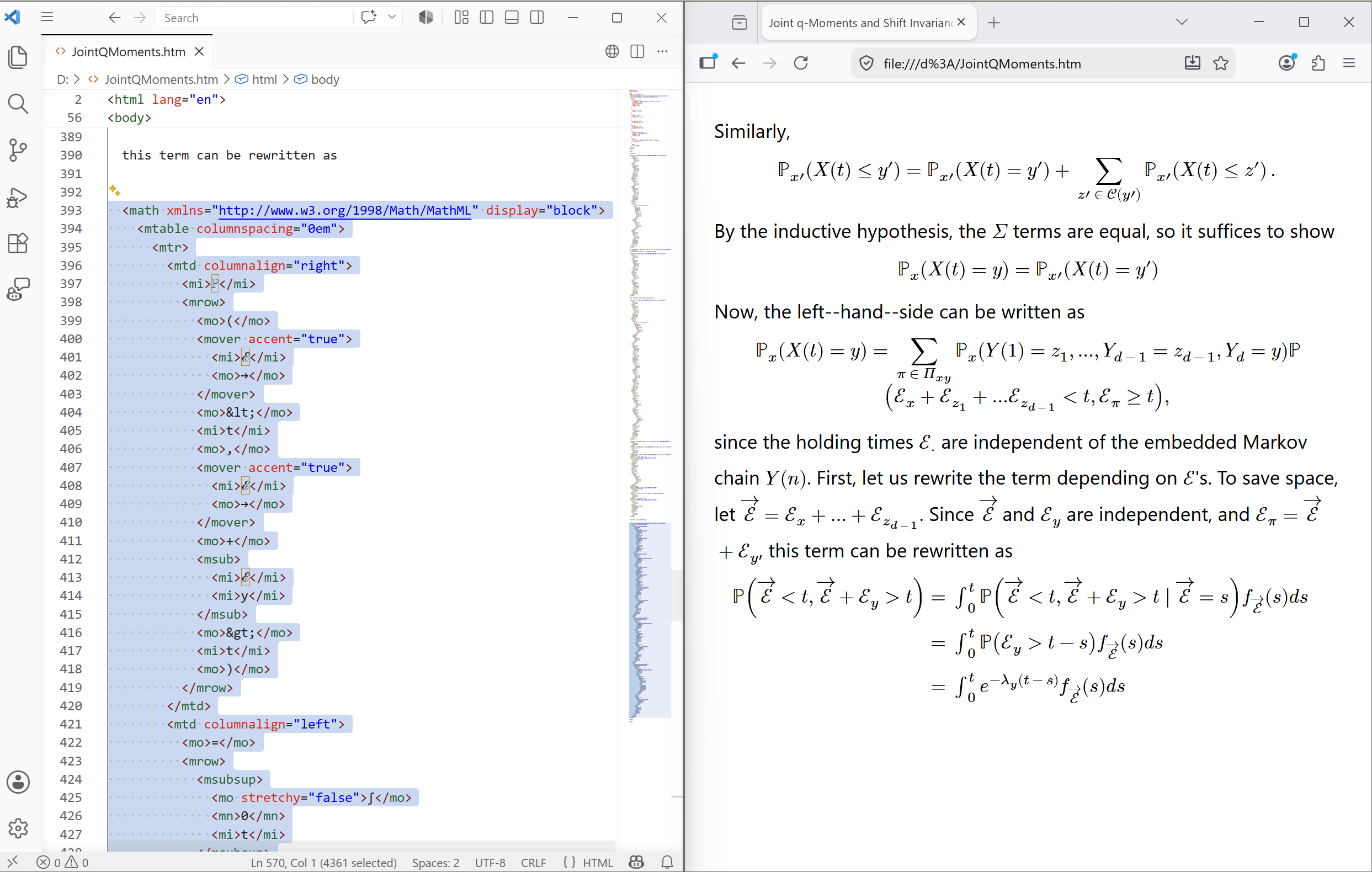Click the VS Code search command box

point(253,18)
